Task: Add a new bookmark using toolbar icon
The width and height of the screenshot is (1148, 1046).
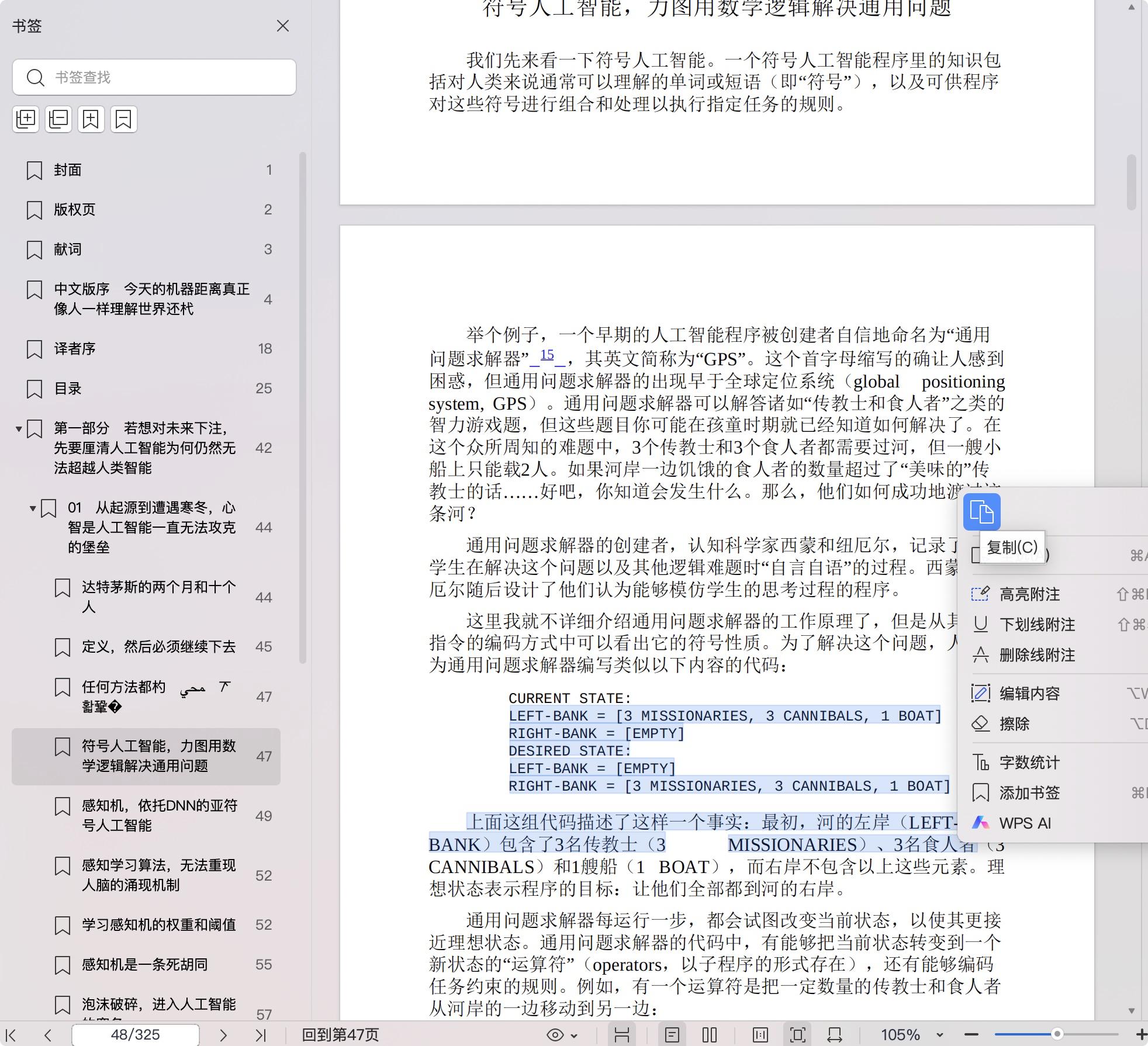Action: click(91, 119)
